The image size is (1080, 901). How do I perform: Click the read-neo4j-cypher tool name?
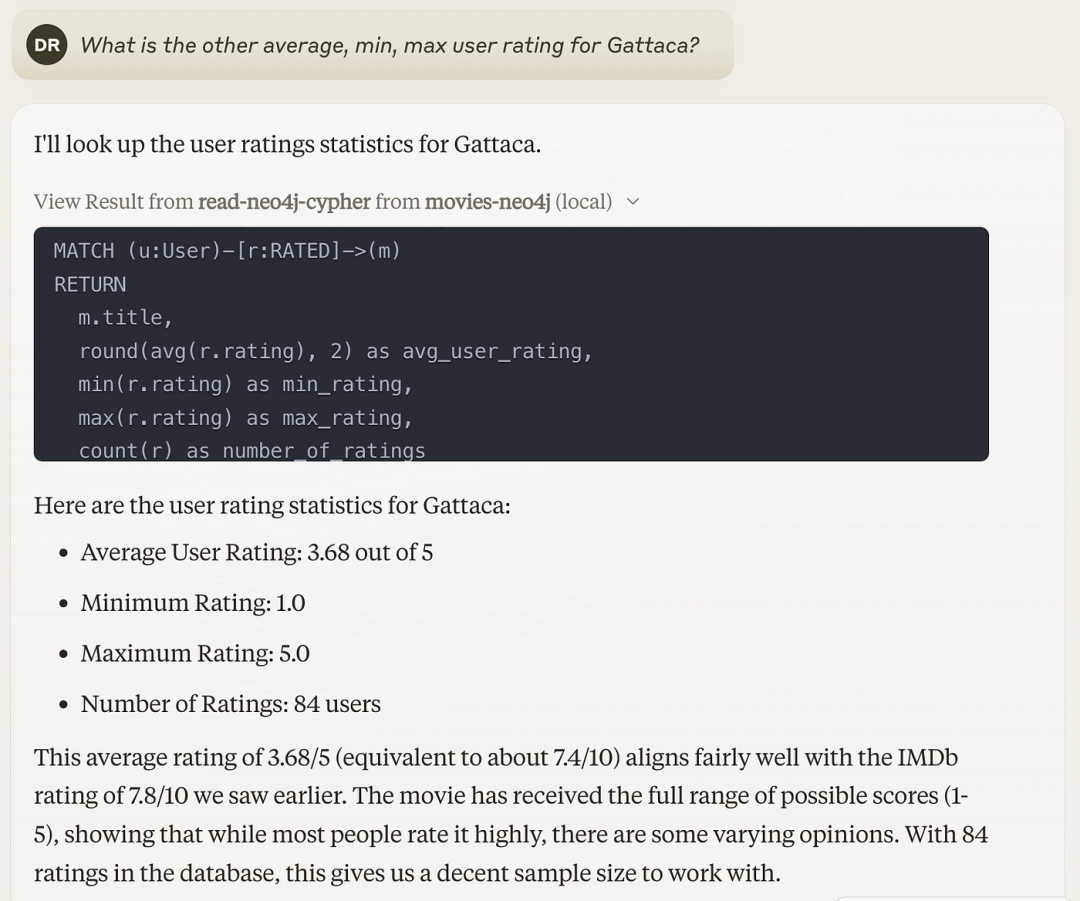[x=284, y=202]
